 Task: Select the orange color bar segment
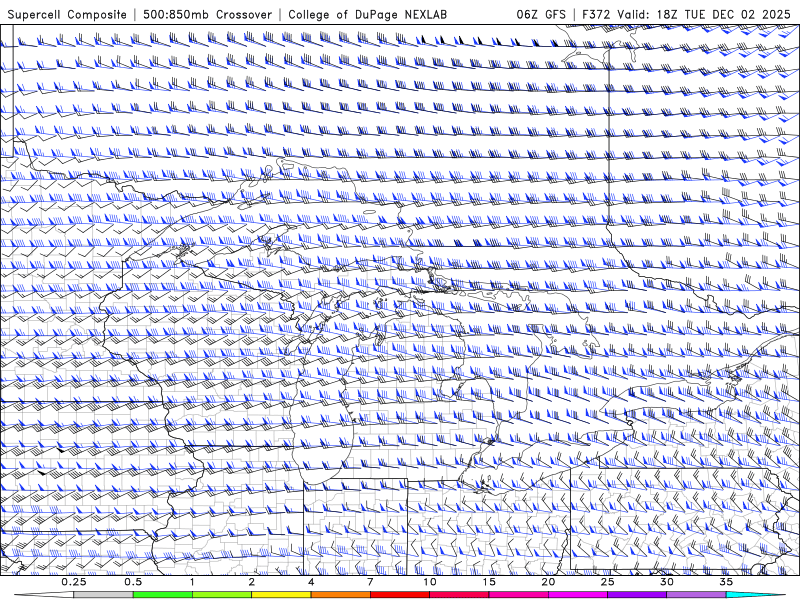click(x=340, y=595)
